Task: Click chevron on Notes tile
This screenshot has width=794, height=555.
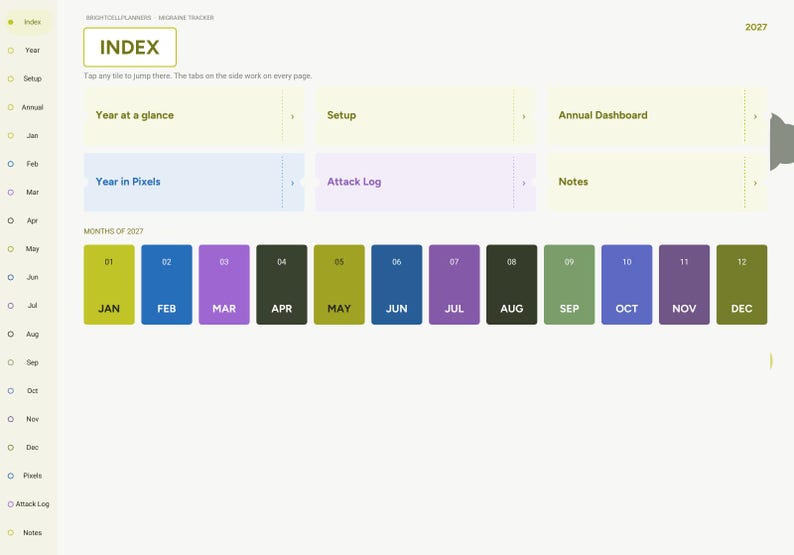Action: click(x=756, y=183)
